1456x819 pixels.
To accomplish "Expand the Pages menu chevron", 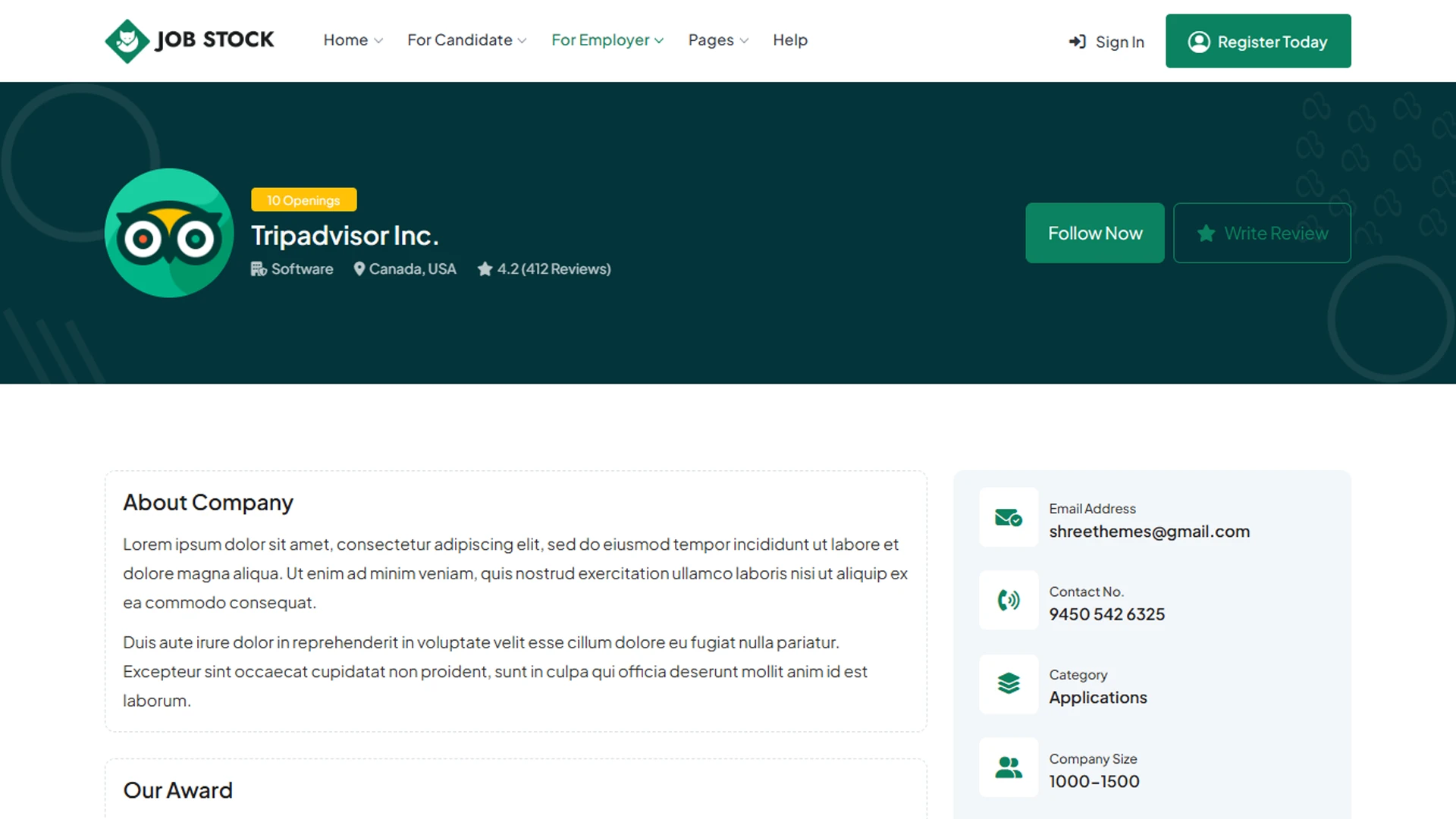I will 744,41.
